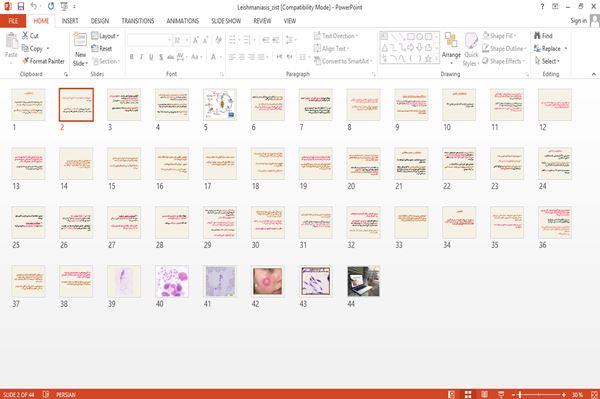Click the Undo arrow icon
The height and width of the screenshot is (399, 600).
coord(34,6)
